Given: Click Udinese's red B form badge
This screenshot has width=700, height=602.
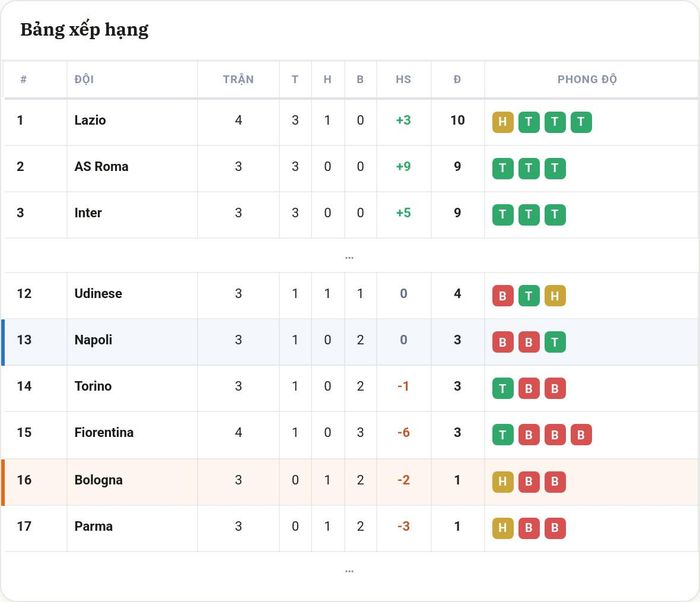Looking at the screenshot, I should pyautogui.click(x=503, y=296).
